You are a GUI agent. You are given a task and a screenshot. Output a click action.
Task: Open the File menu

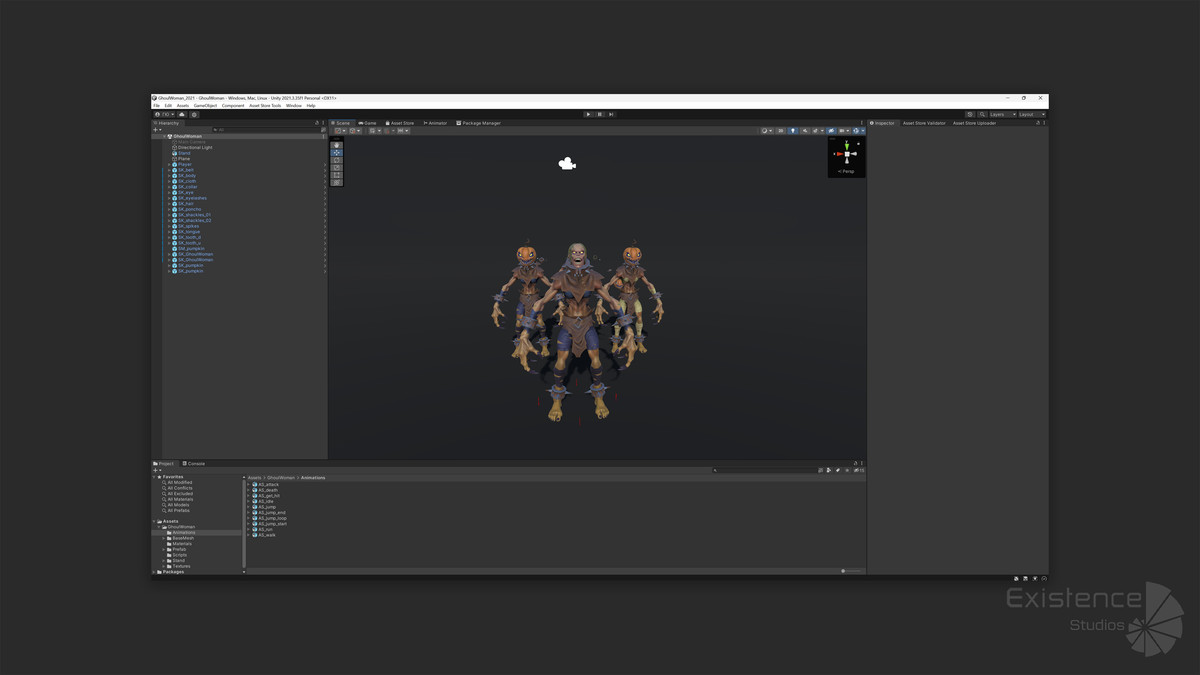tap(156, 105)
